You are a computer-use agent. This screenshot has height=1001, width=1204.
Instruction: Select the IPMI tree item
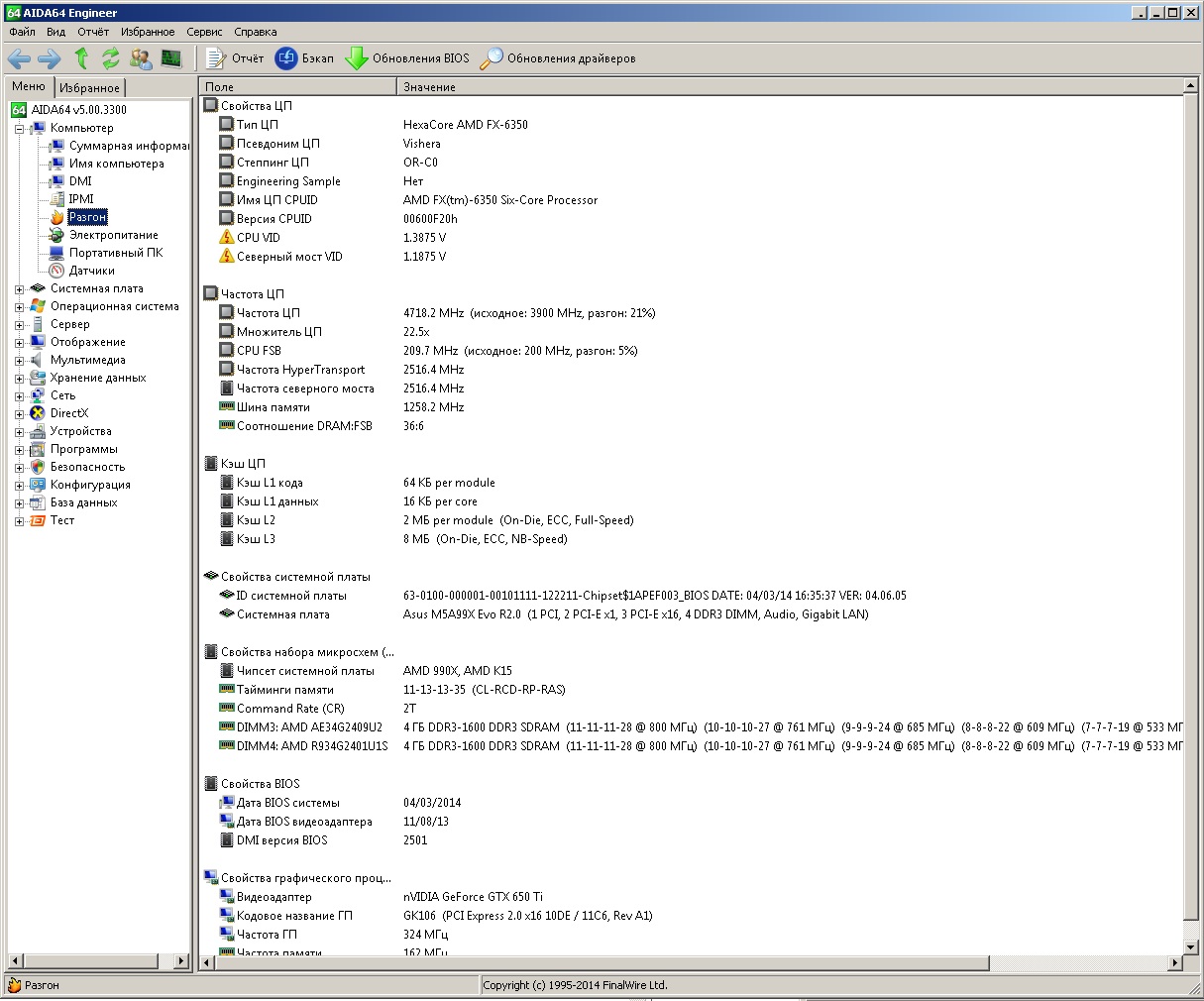pyautogui.click(x=81, y=199)
